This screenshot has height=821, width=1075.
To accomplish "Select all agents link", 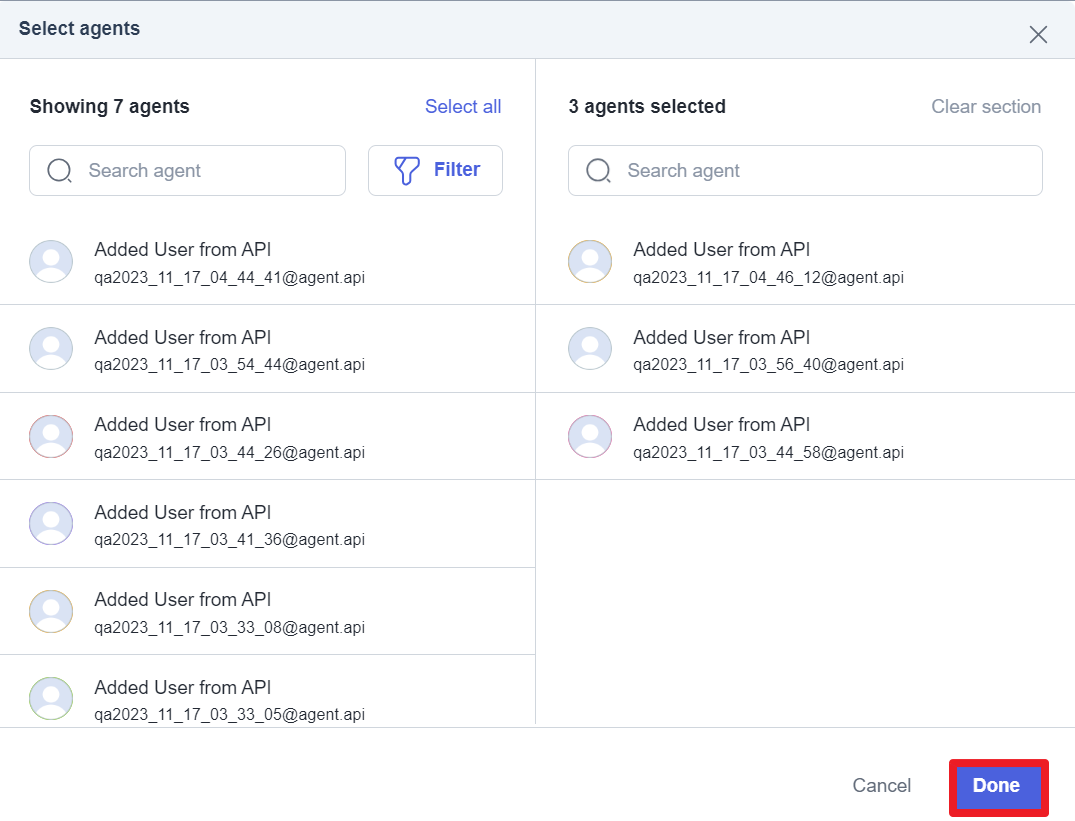I will pos(463,106).
